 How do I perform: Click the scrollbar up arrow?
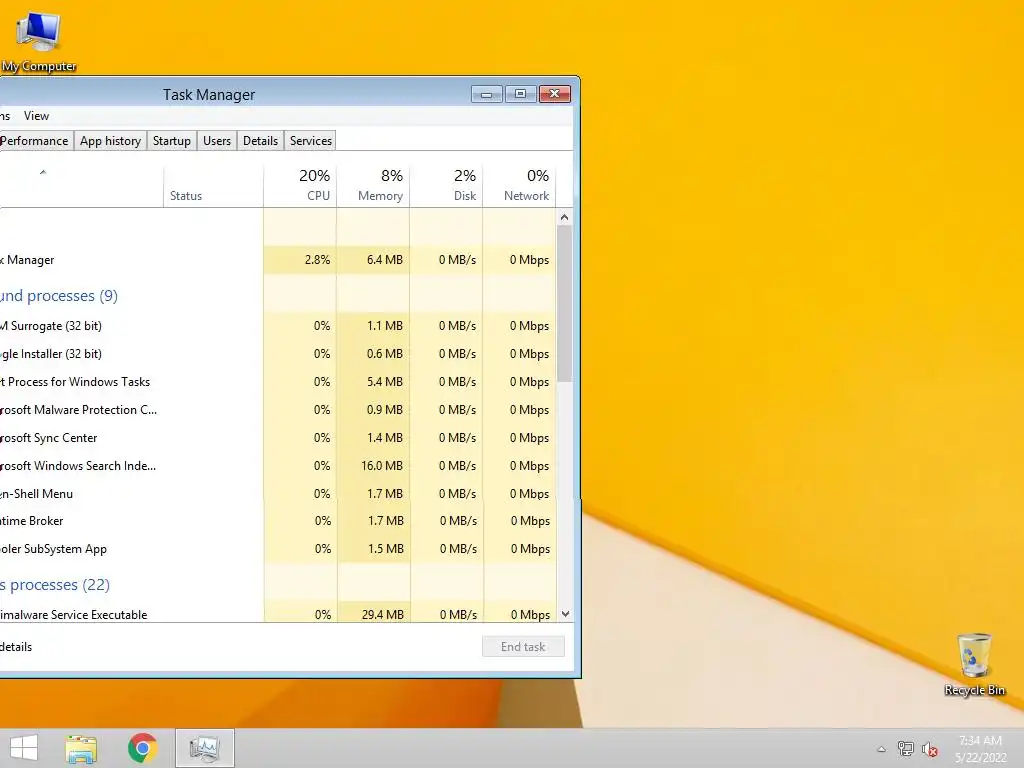pos(565,217)
